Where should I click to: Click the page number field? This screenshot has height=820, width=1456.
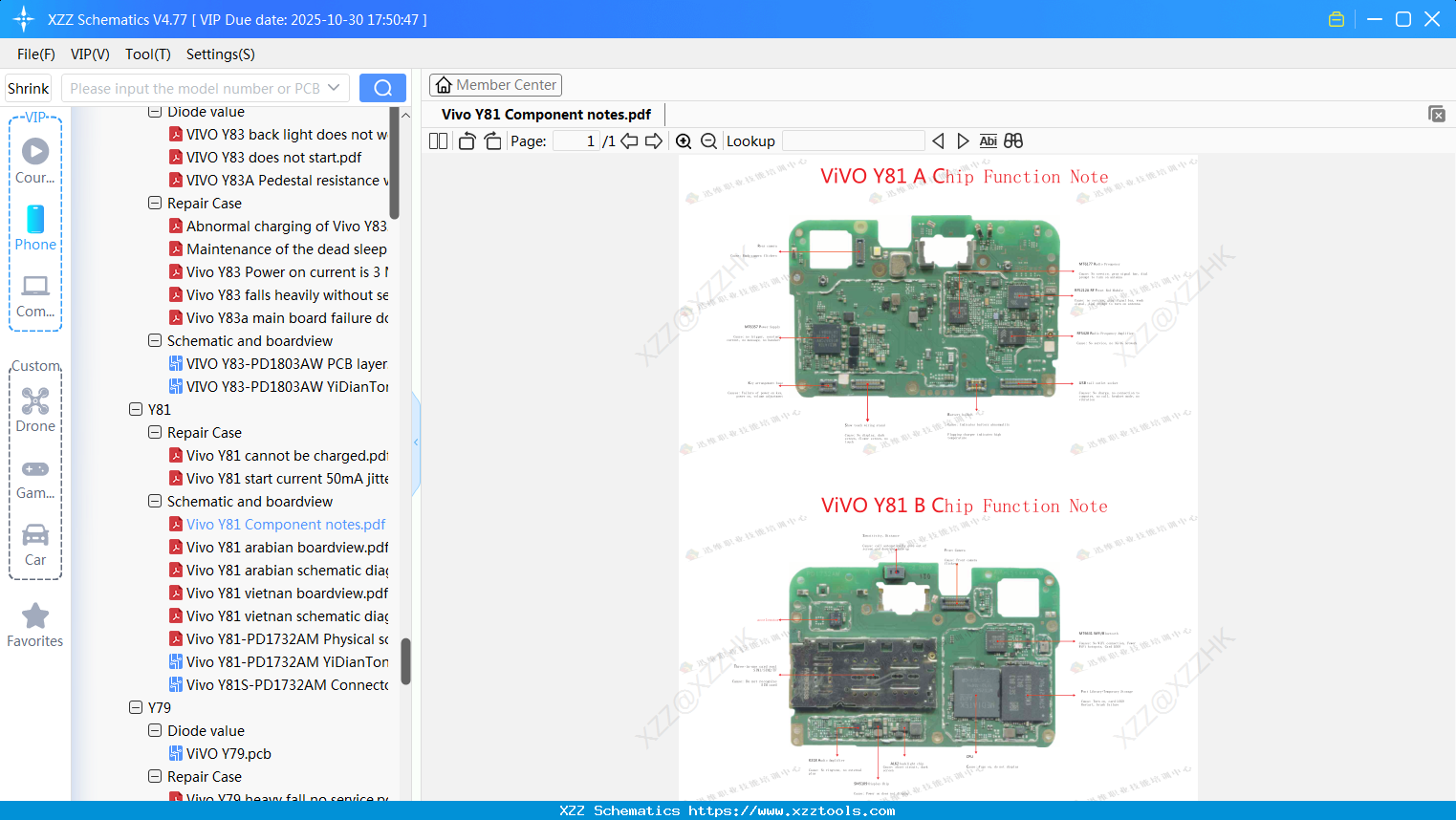click(576, 141)
